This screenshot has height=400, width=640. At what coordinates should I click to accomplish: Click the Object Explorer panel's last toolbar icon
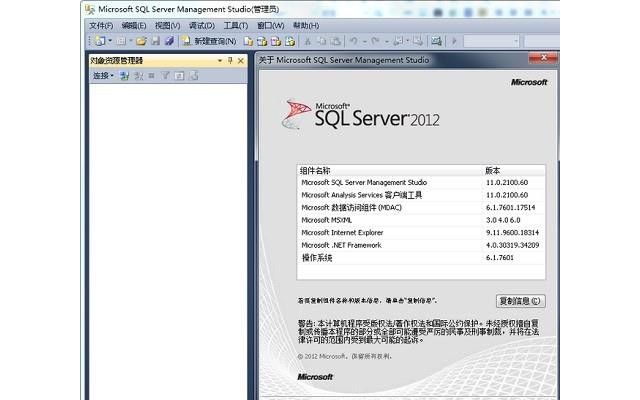coord(194,76)
